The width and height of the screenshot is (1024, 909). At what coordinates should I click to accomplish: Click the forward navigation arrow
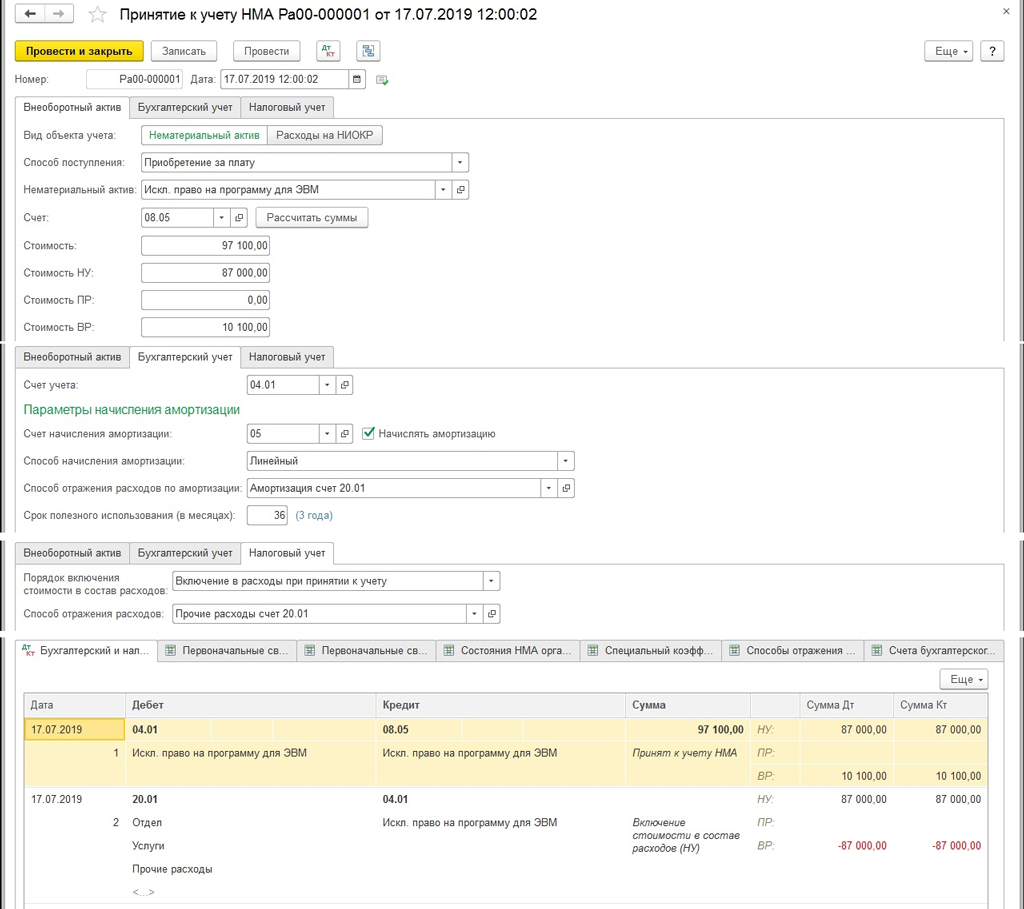point(59,14)
